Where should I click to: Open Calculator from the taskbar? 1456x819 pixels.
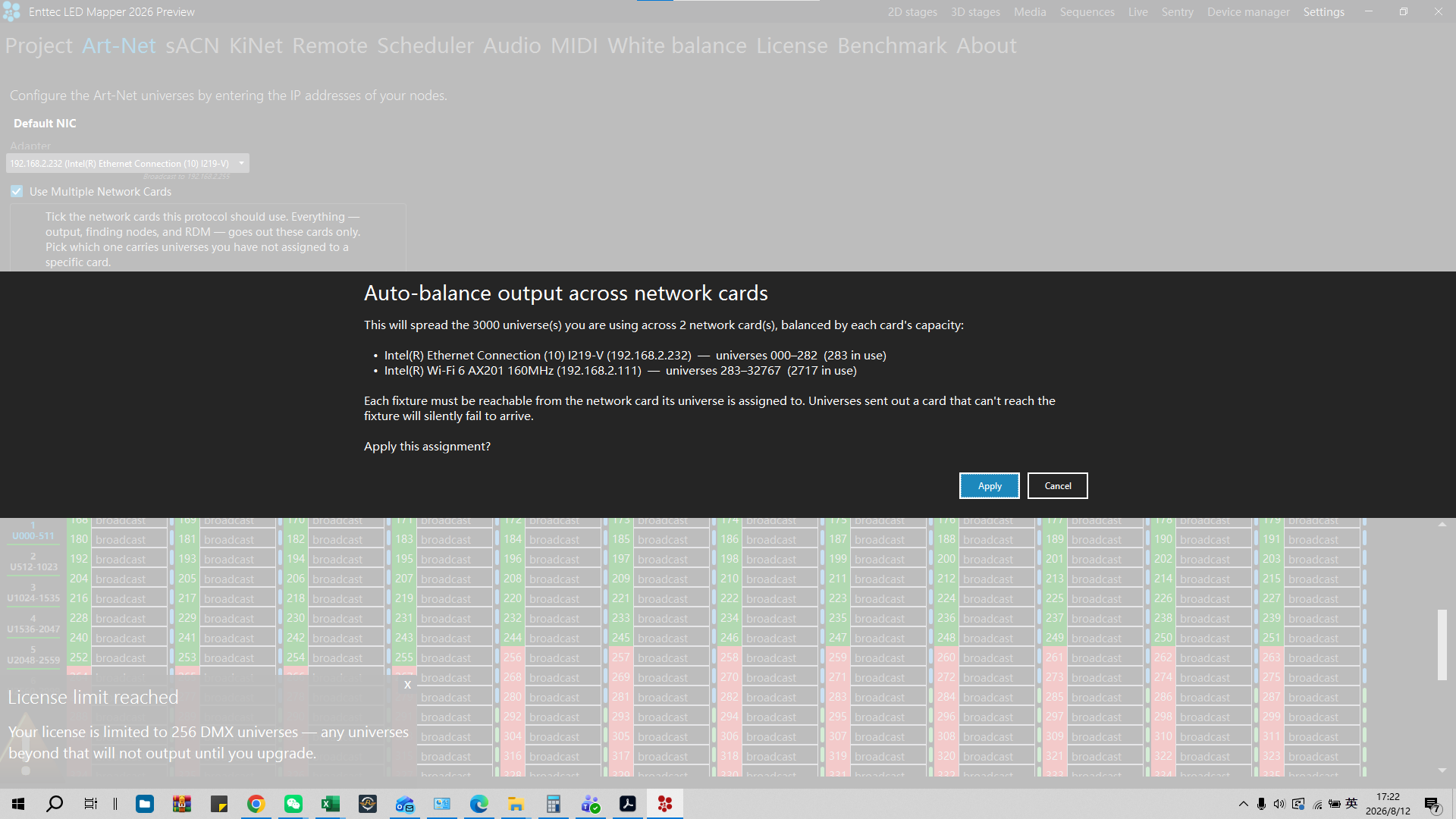[554, 804]
